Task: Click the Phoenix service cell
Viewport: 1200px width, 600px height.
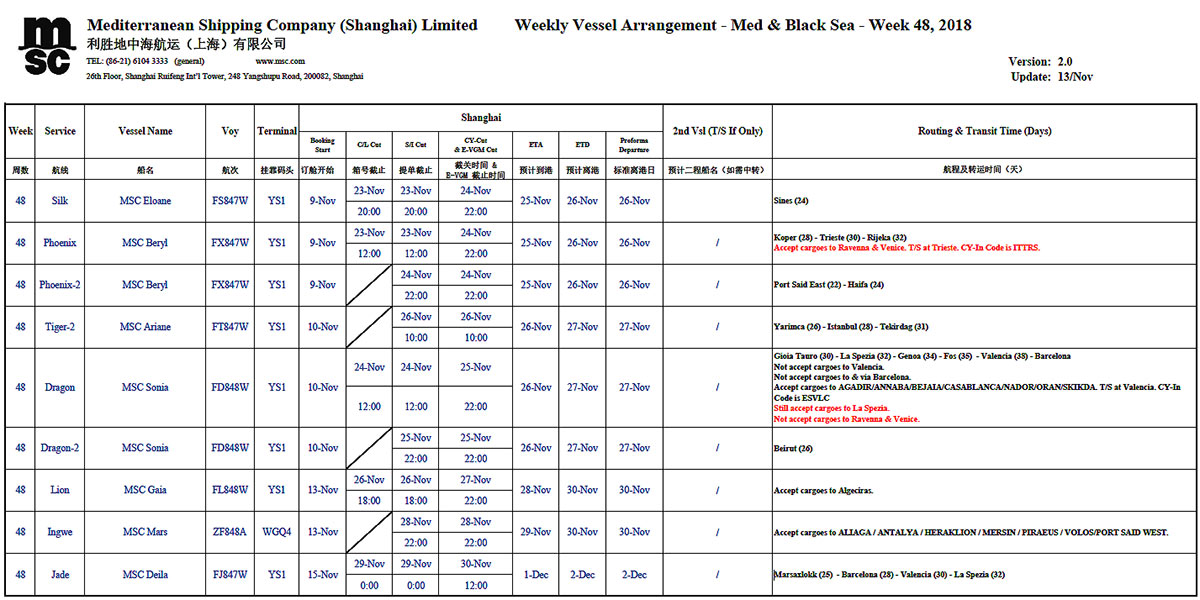Action: click(x=60, y=243)
